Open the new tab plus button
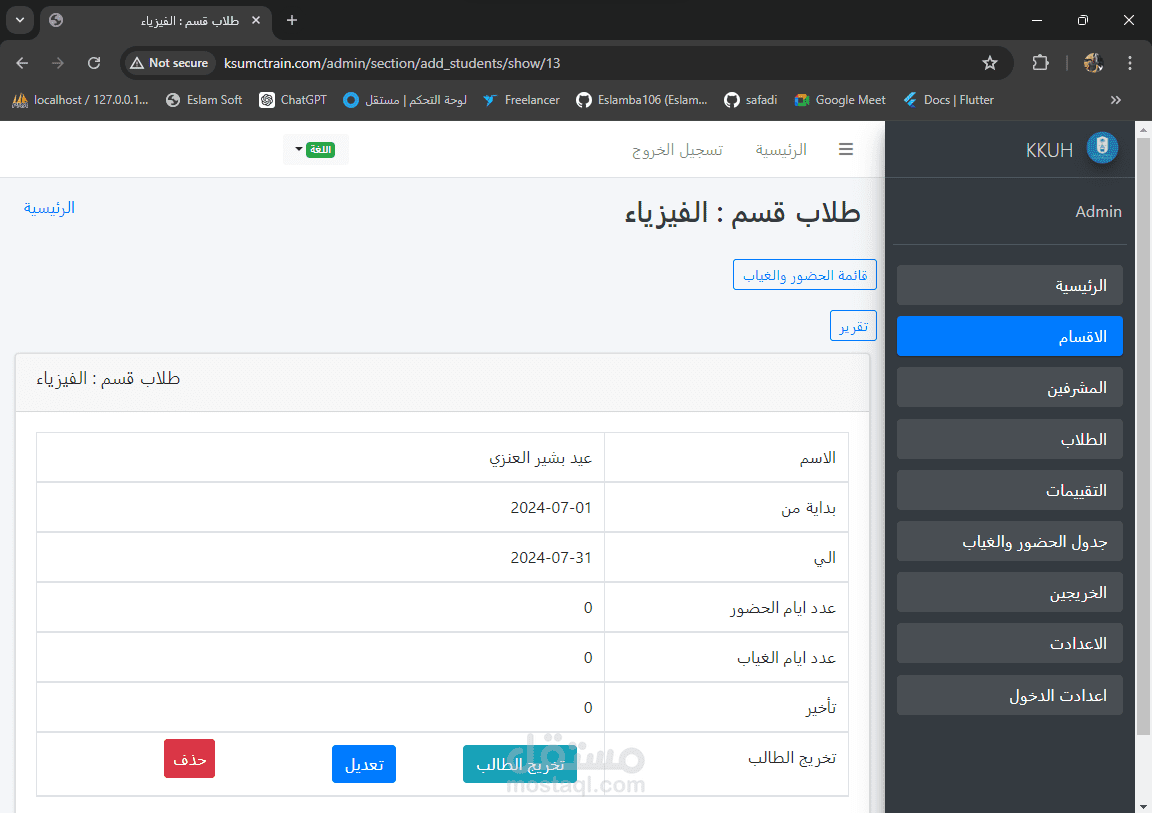The height and width of the screenshot is (813, 1152). pos(292,21)
